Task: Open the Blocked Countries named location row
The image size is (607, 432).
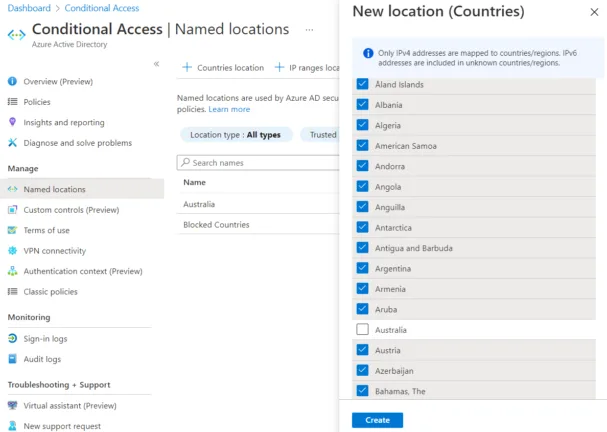Action: pyautogui.click(x=258, y=225)
